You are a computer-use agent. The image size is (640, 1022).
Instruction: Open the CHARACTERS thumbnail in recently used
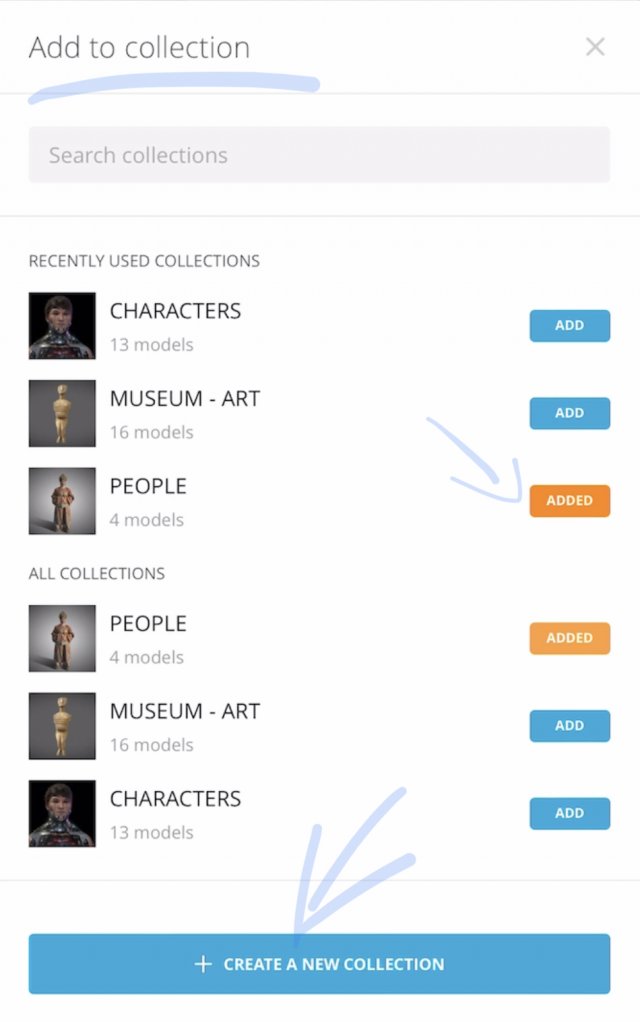coord(62,326)
